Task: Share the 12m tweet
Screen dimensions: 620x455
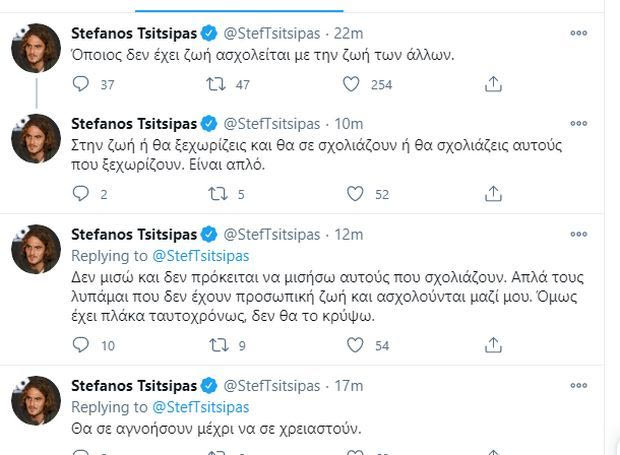Action: coord(492,345)
